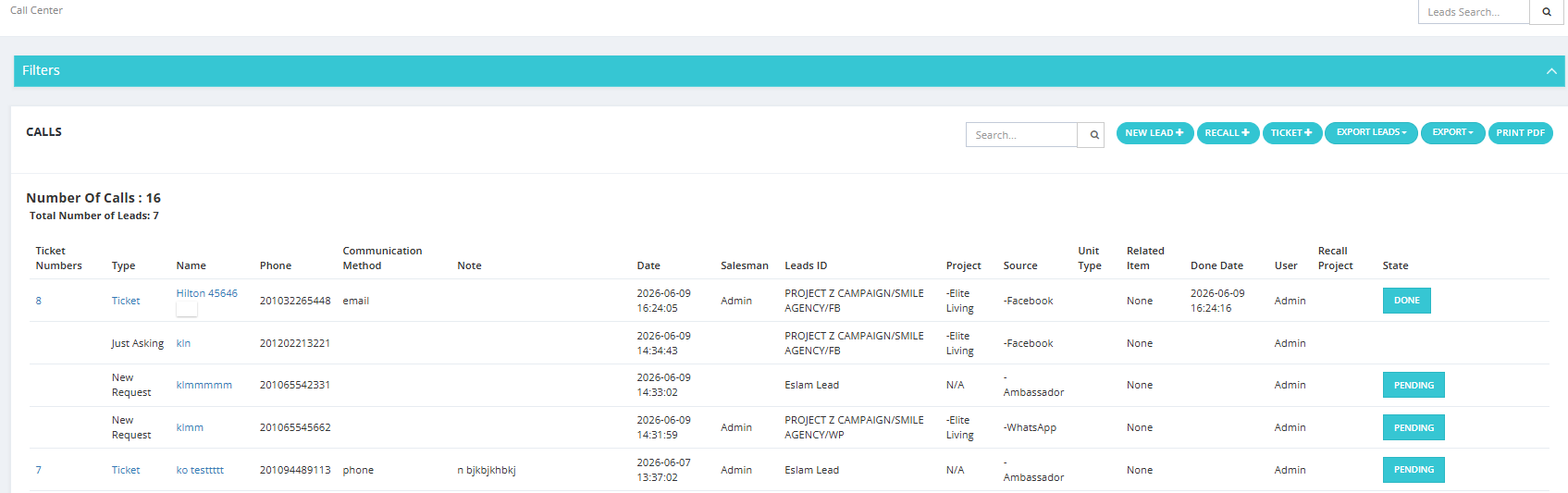The image size is (1568, 493).
Task: Open the Export Leads dropdown
Action: pos(1371,133)
